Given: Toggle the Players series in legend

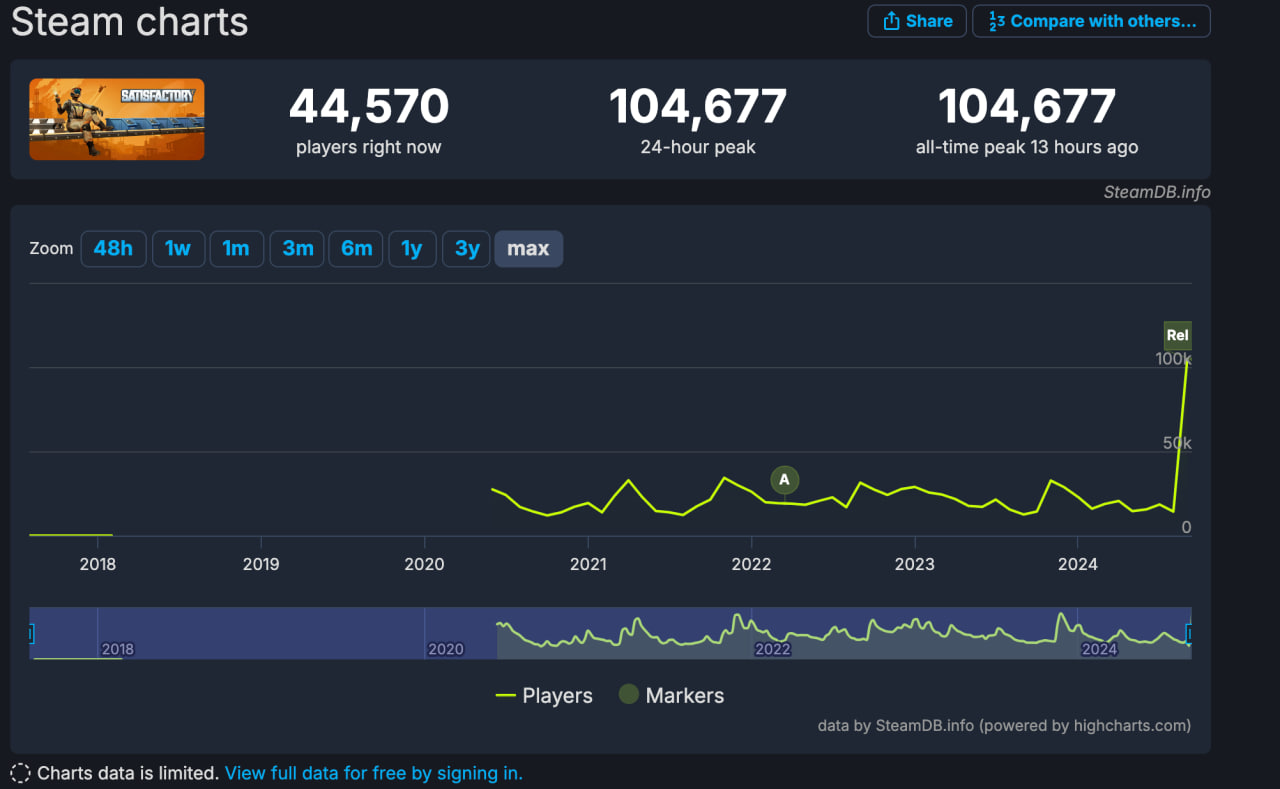Looking at the screenshot, I should tap(544, 696).
